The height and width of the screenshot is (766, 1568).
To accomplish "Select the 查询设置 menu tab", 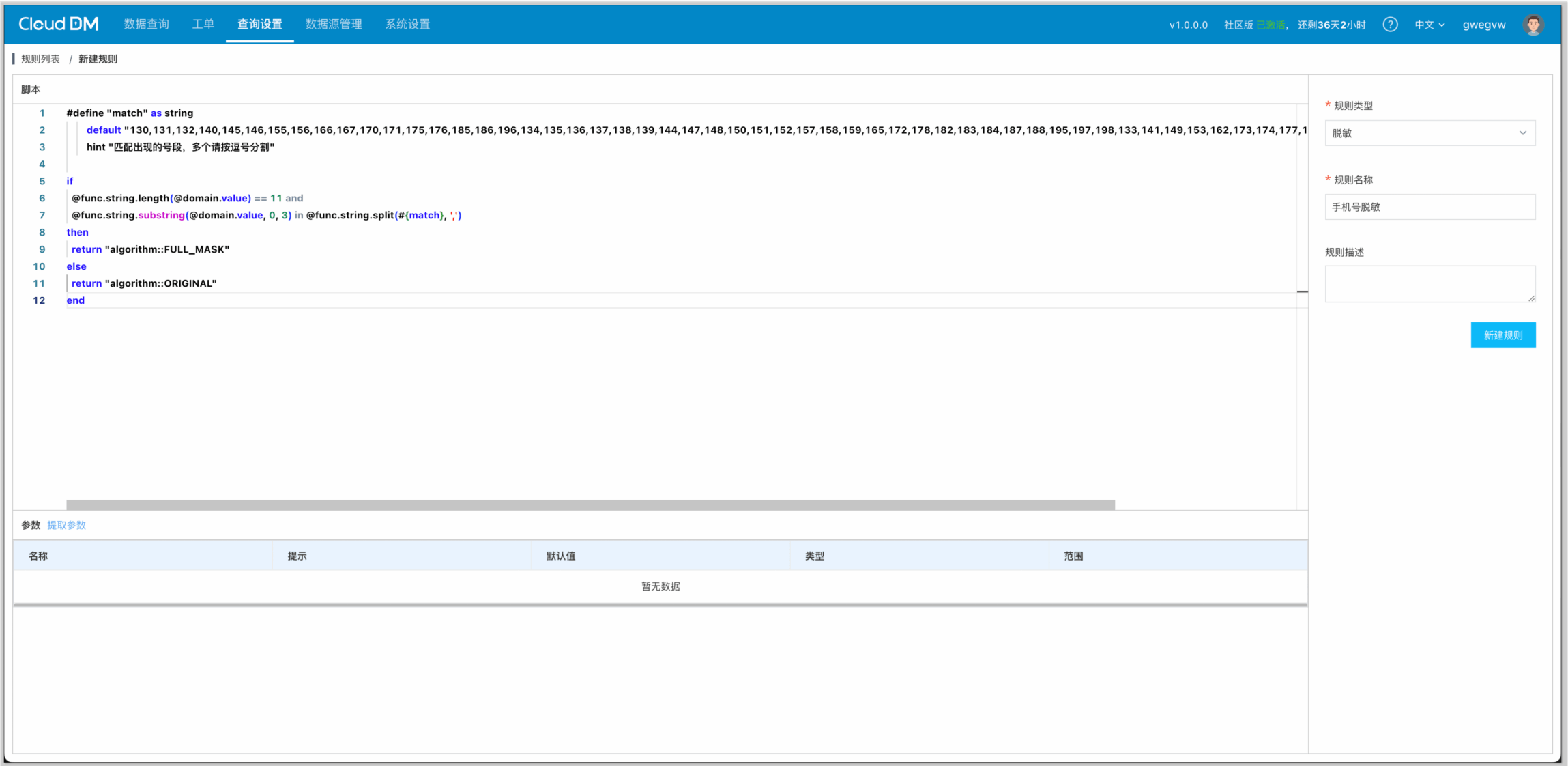I will click(259, 24).
